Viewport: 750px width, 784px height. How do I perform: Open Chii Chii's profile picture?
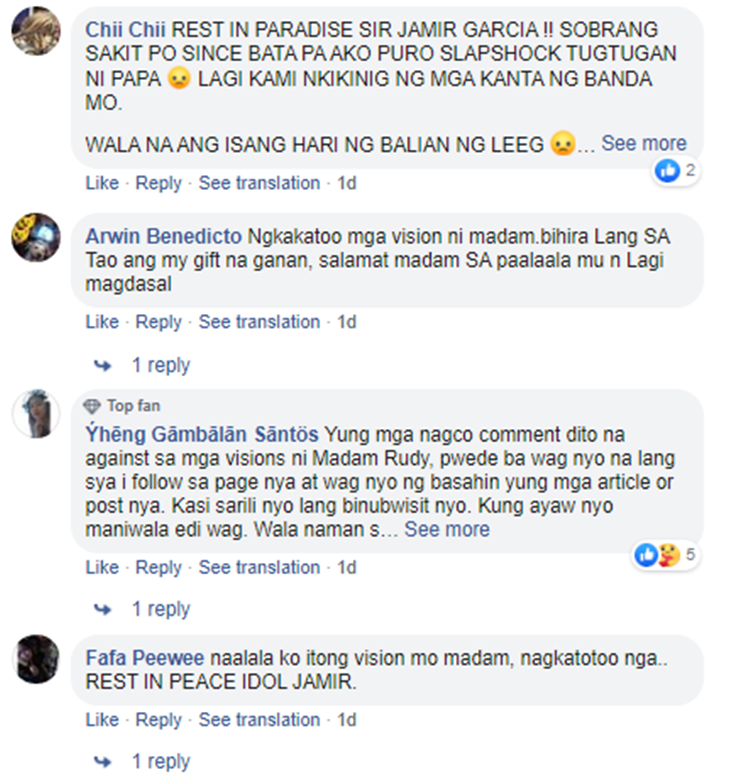click(x=36, y=31)
